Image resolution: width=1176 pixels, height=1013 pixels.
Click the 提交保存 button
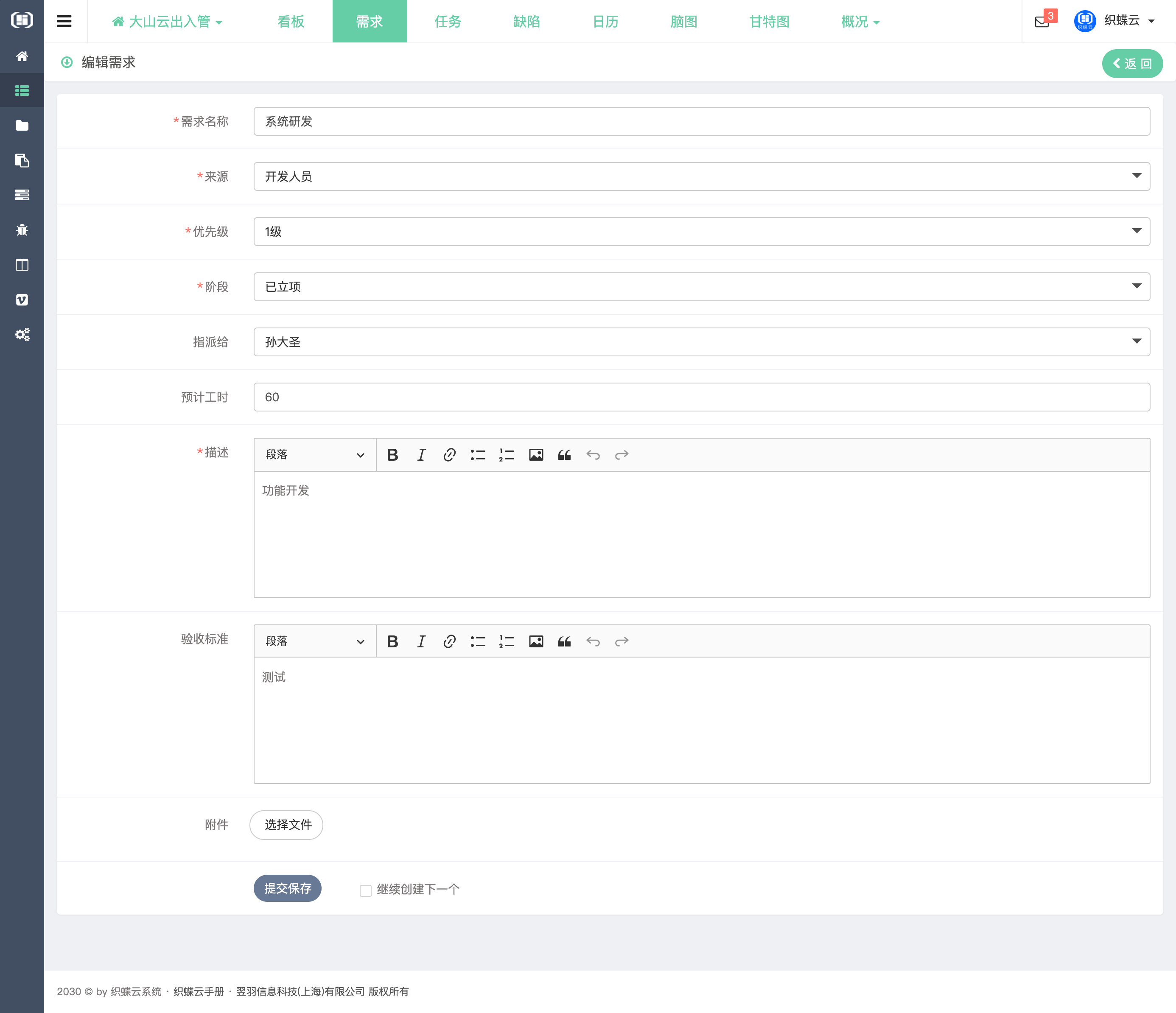[x=287, y=888]
